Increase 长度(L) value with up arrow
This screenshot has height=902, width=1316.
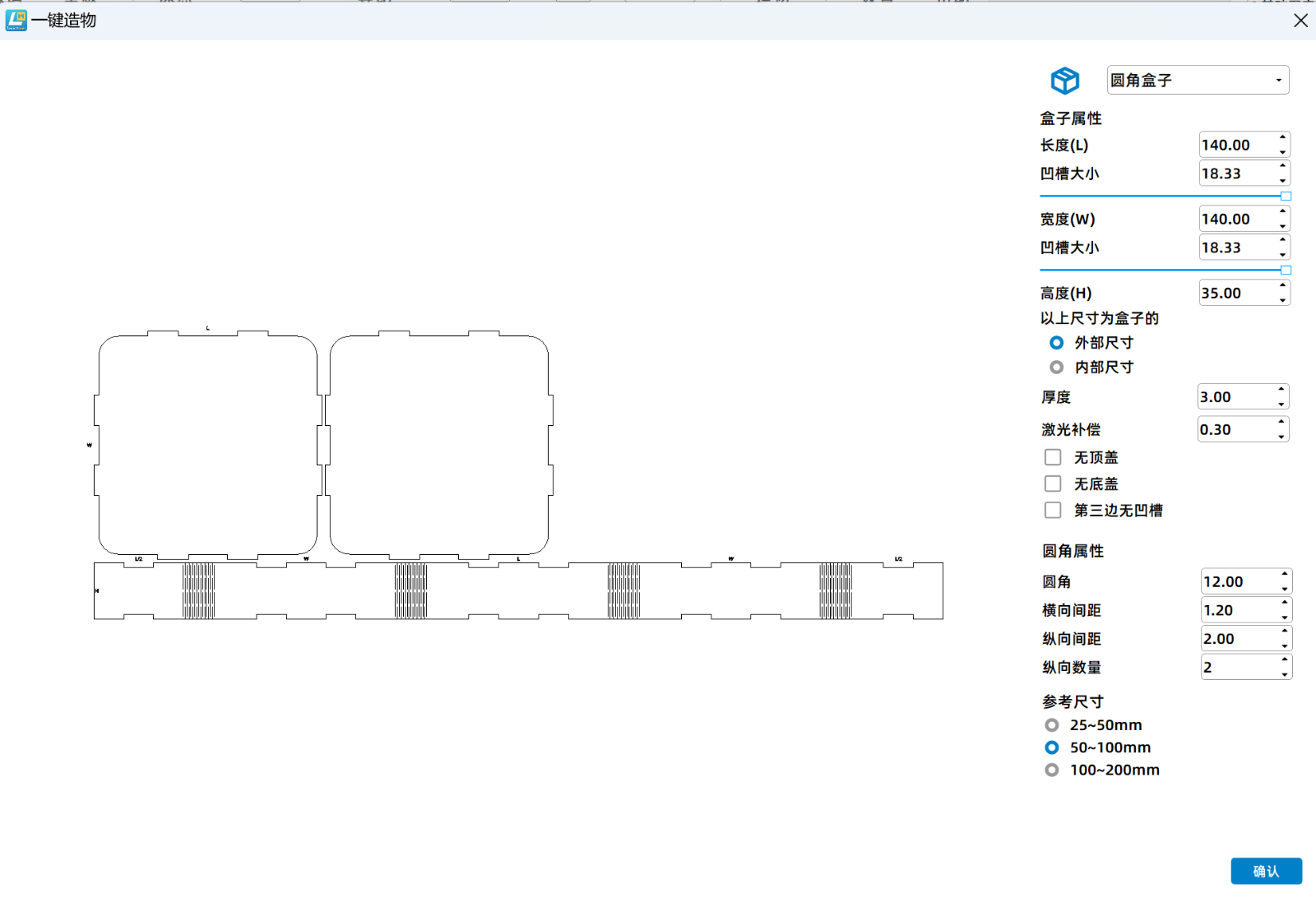coord(1282,138)
